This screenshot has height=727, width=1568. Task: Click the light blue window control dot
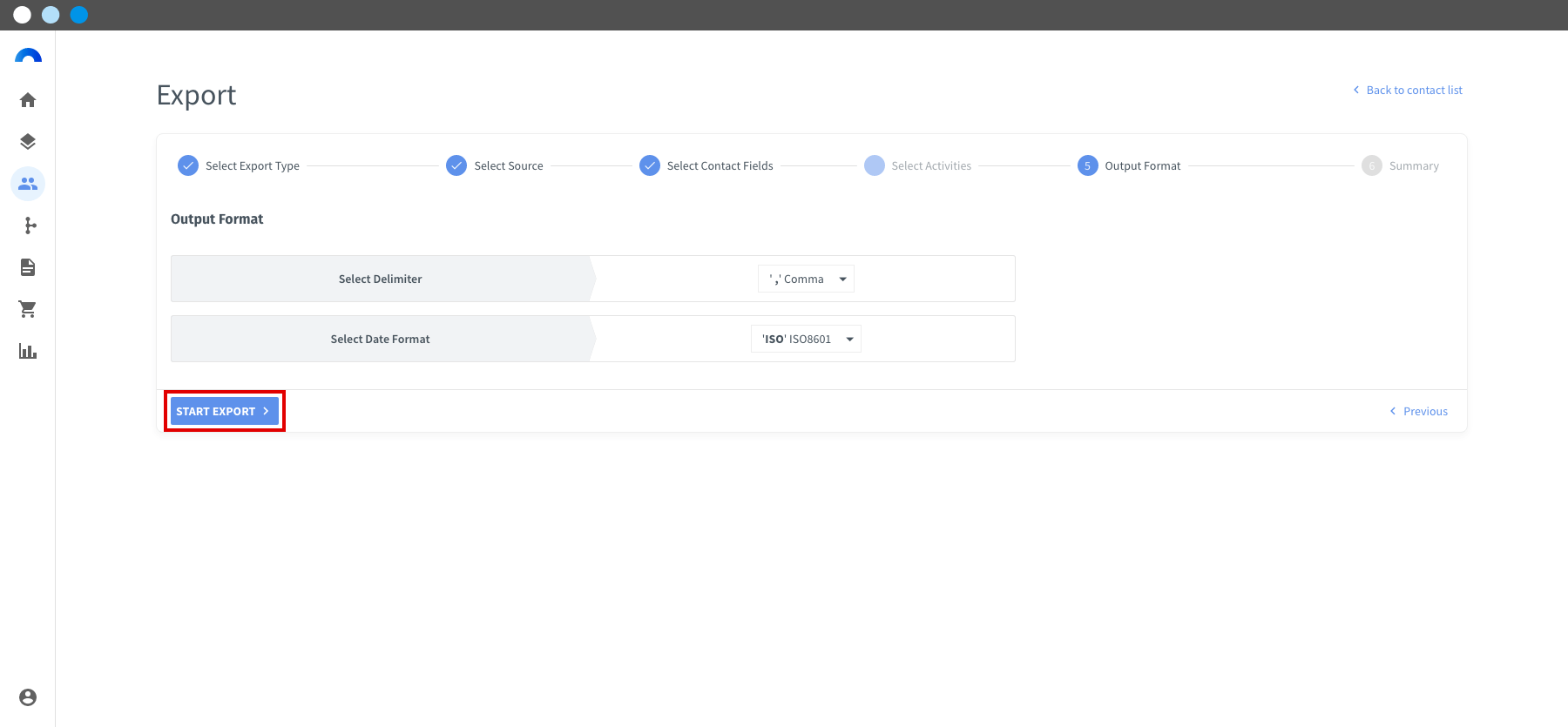51,15
